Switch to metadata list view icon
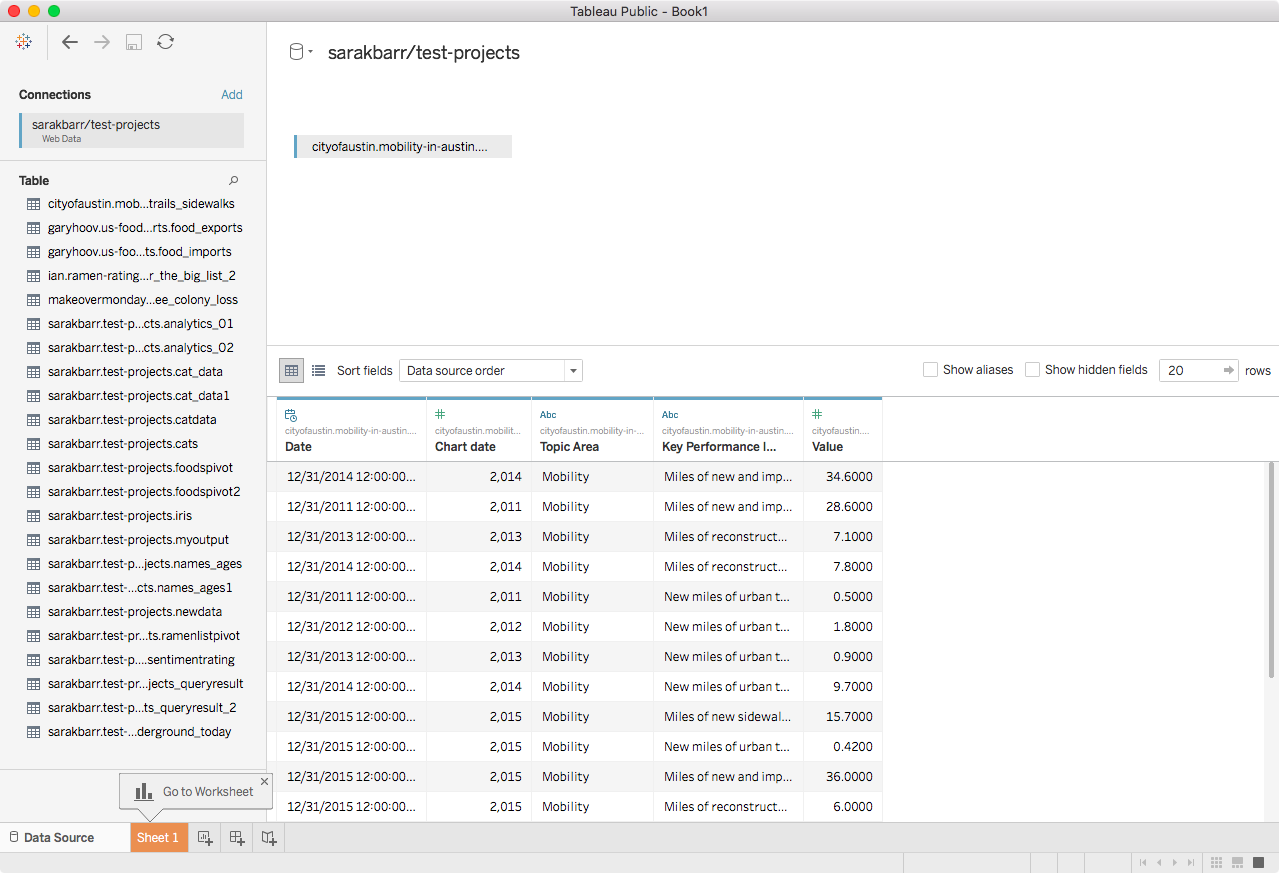The image size is (1279, 873). [x=318, y=370]
